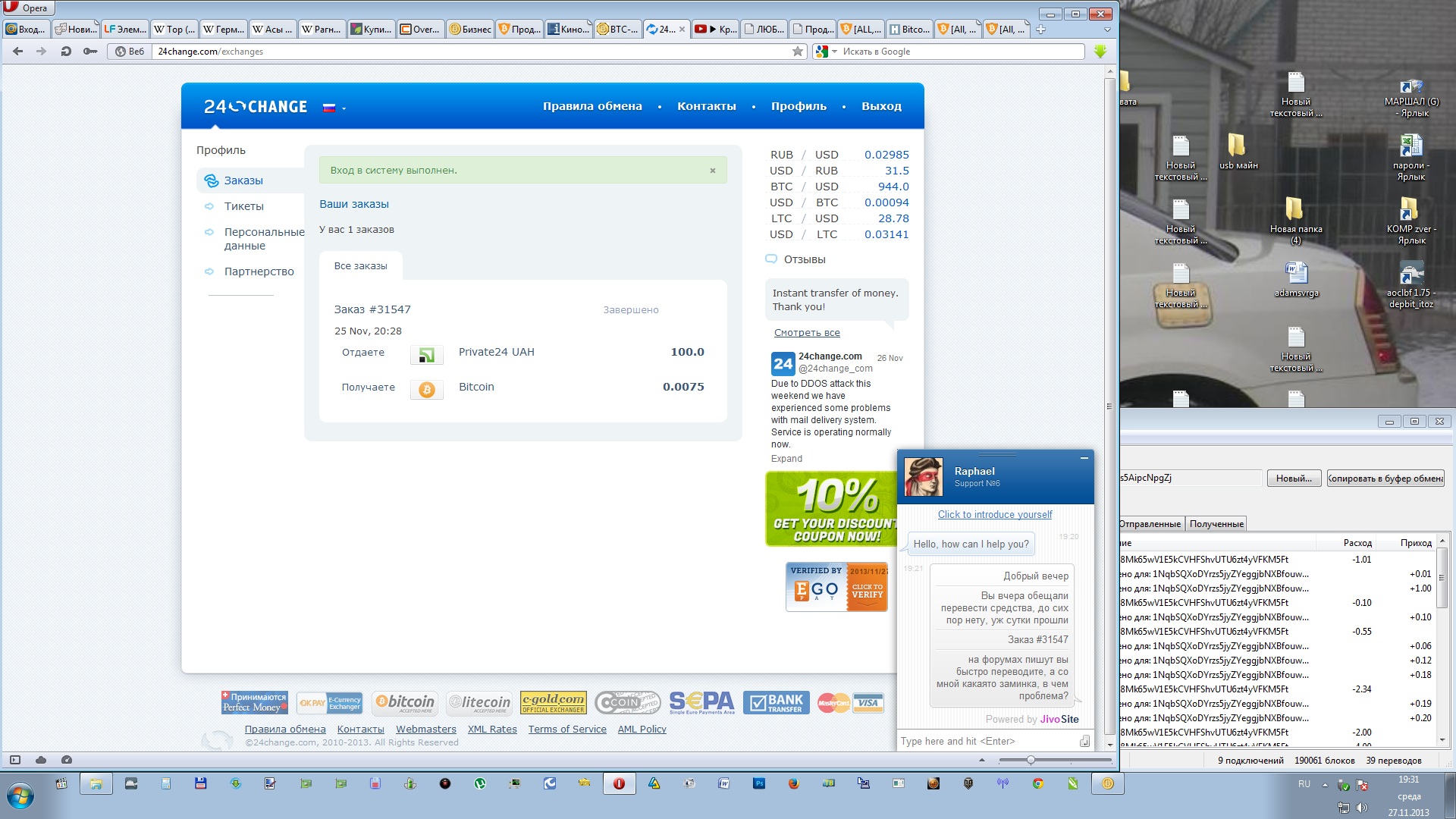Viewport: 1456px width, 819px height.
Task: Open the JivoSite link in chat footer
Action: [1059, 720]
